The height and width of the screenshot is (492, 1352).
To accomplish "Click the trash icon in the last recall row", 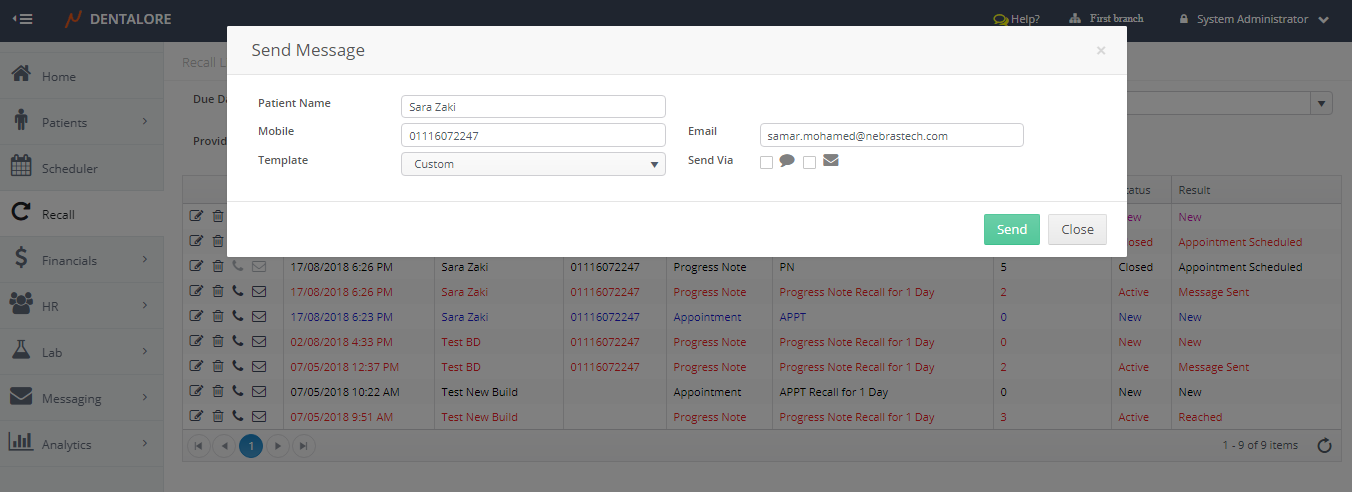I will pos(217,417).
